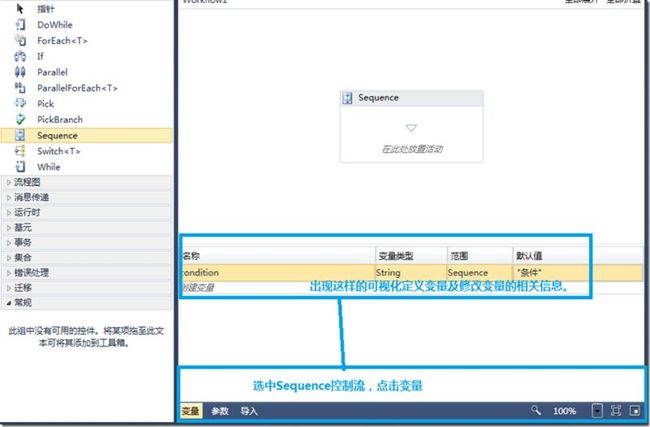Image resolution: width=650 pixels, height=427 pixels.
Task: Open the zoom percentage dropdown arrow
Action: point(597,410)
